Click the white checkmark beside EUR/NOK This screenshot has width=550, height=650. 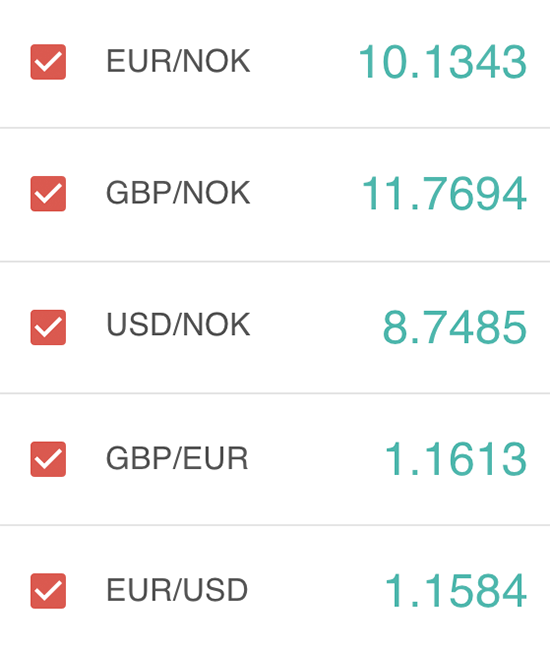coord(48,62)
